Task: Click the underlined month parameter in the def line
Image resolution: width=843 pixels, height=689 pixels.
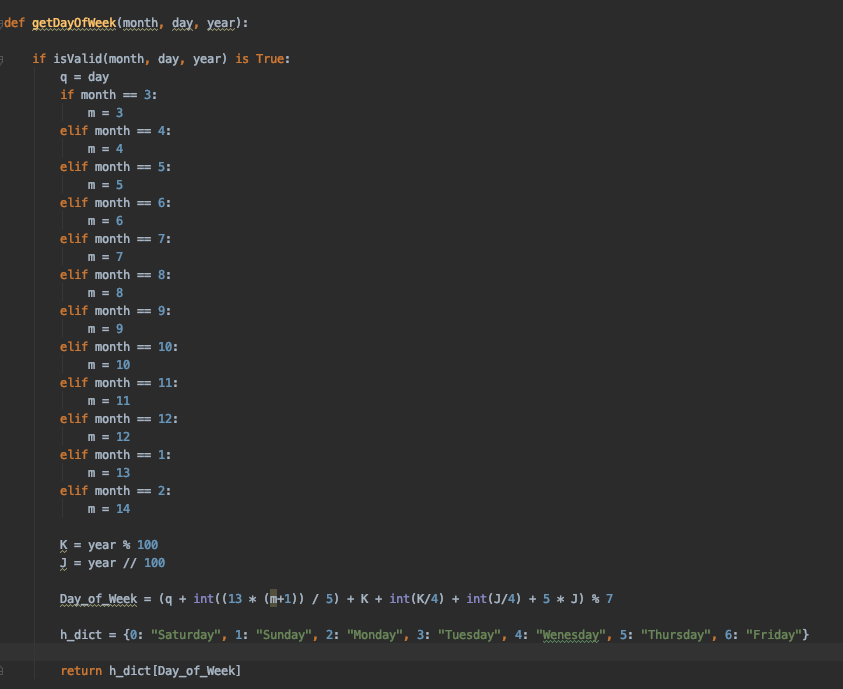Action: point(140,22)
